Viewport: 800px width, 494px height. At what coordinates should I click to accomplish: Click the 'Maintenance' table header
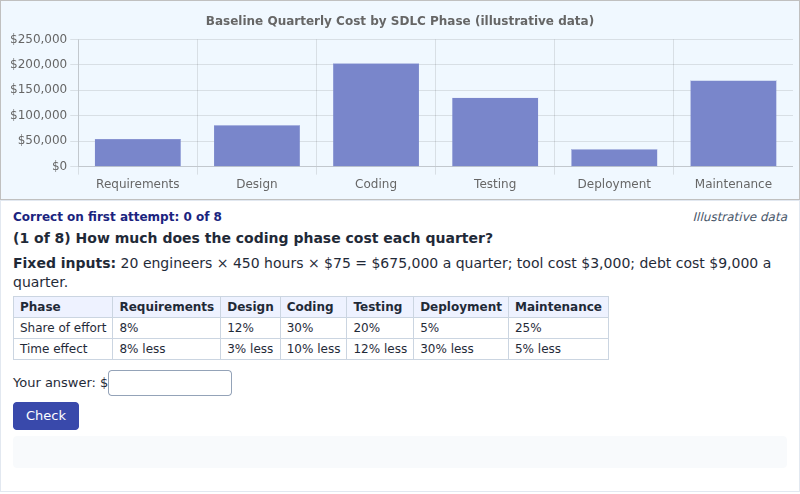coord(558,307)
